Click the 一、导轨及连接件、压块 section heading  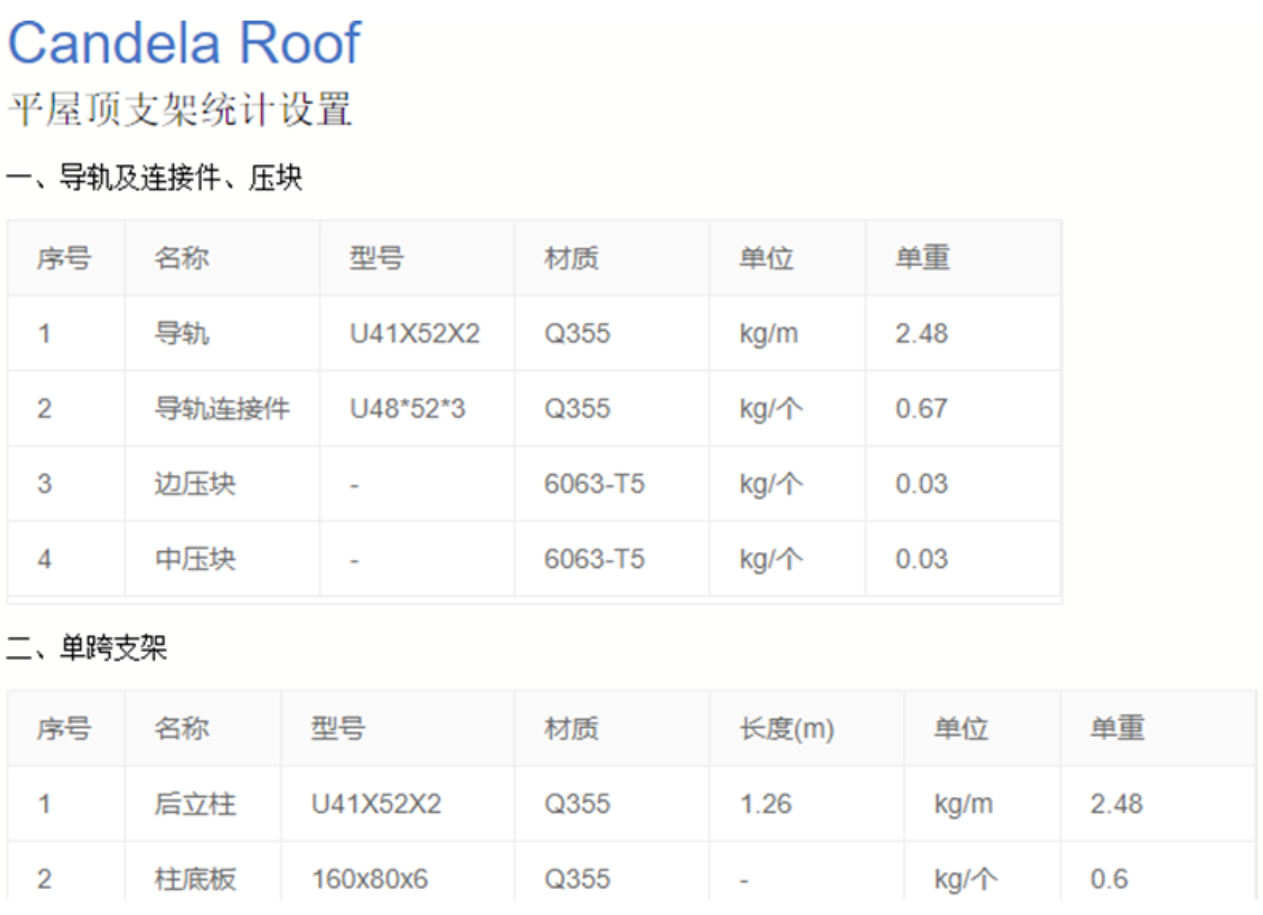[154, 179]
